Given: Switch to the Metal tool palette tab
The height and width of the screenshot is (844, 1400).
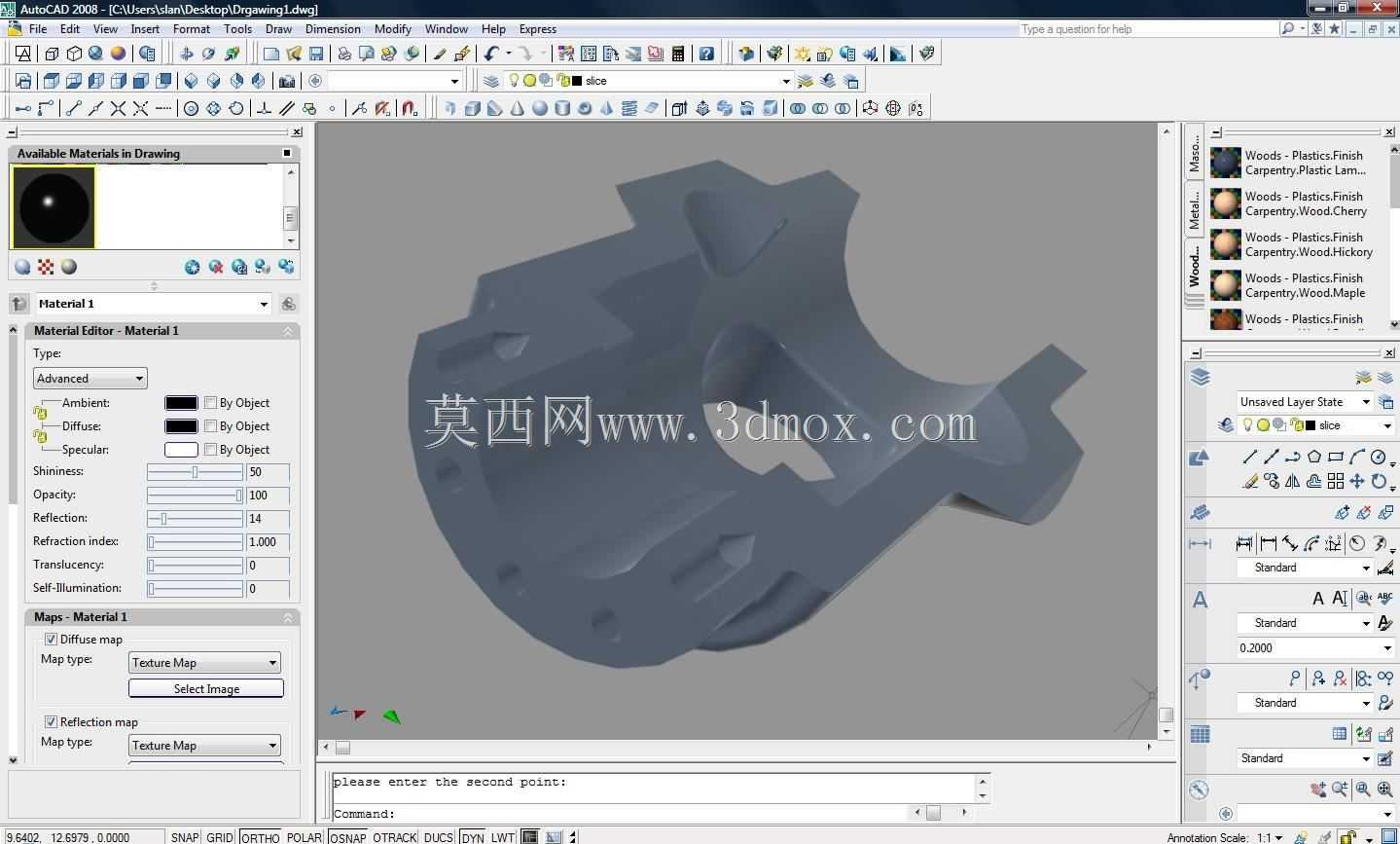Looking at the screenshot, I should coord(1194,210).
